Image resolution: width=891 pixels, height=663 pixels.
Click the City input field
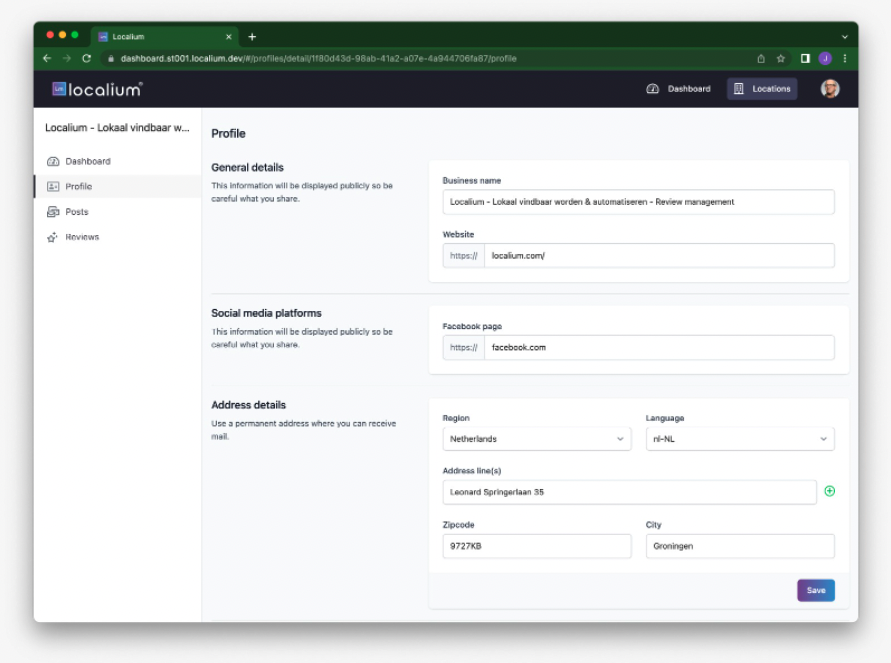click(x=740, y=546)
